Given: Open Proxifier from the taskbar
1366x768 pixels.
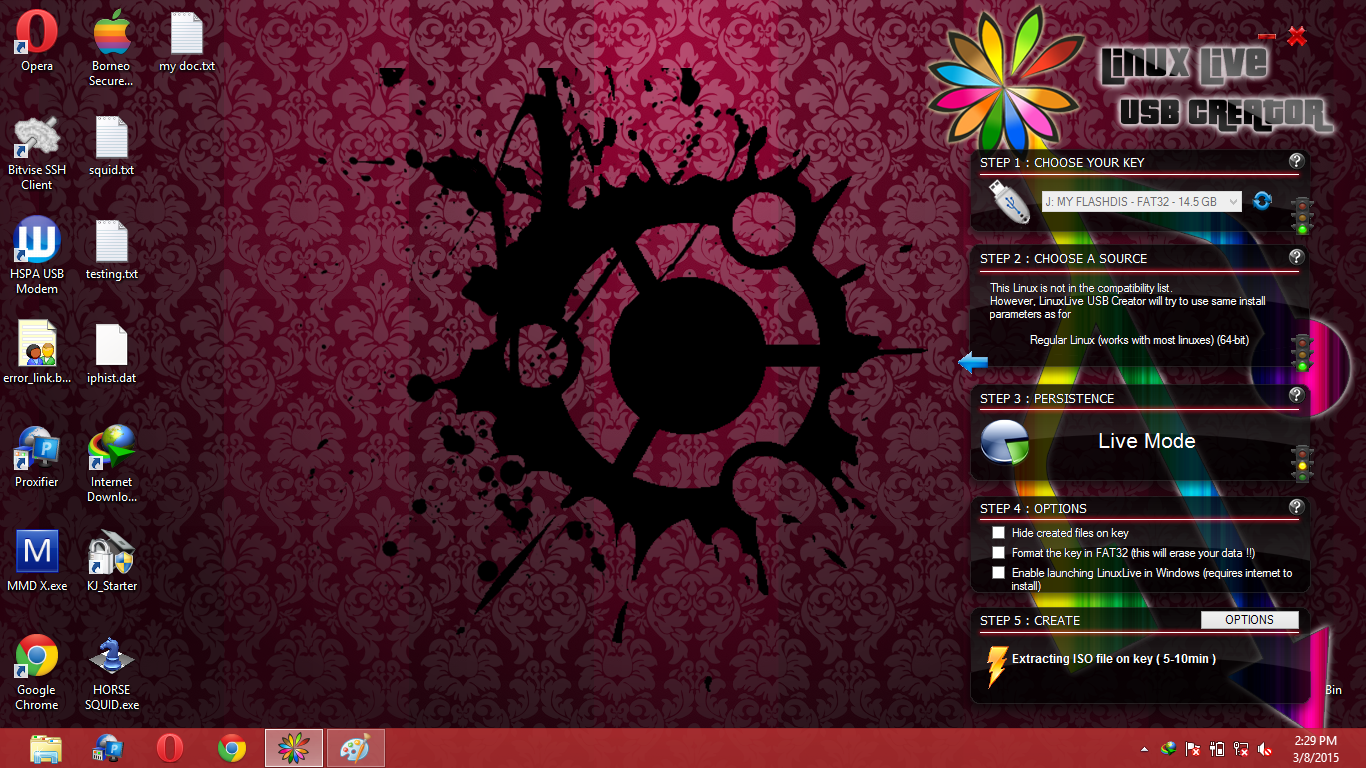Looking at the screenshot, I should pyautogui.click(x=108, y=748).
